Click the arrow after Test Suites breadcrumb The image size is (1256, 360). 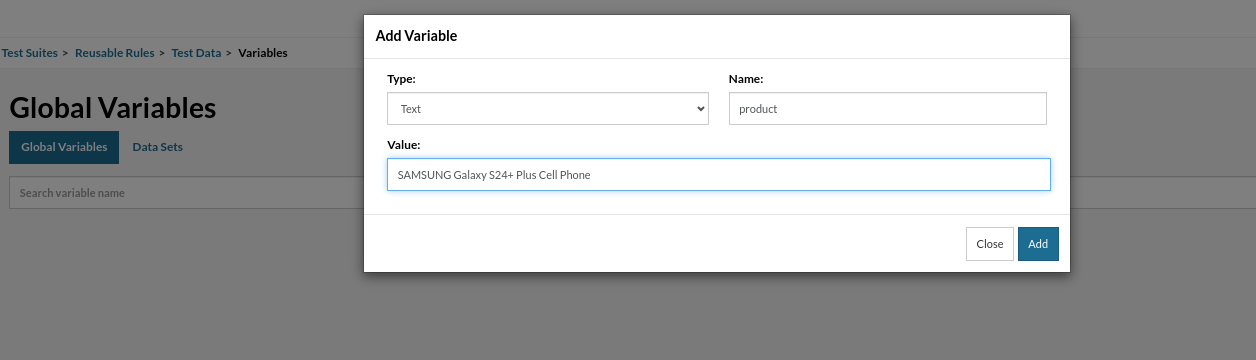[x=67, y=53]
